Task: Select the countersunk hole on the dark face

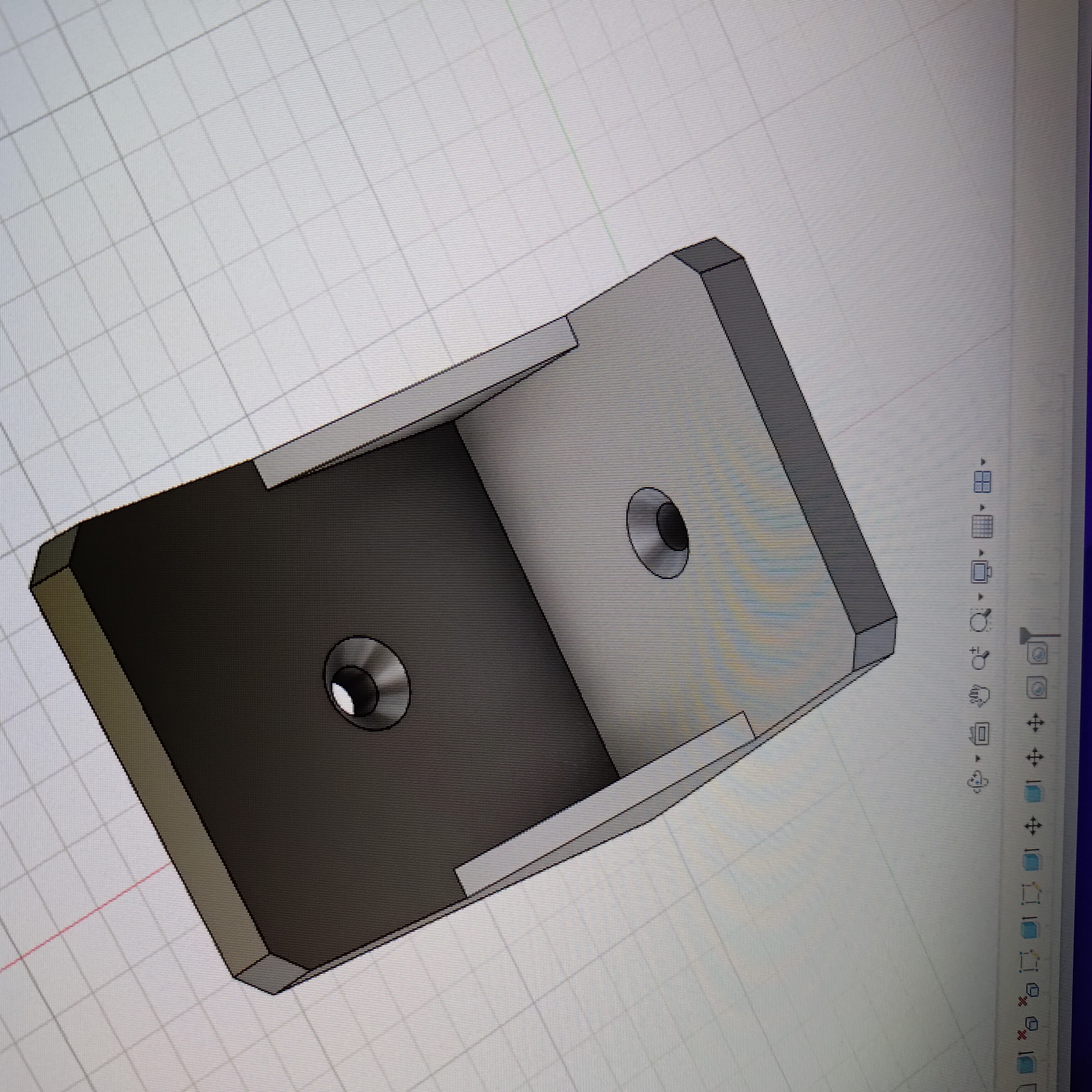Action: pyautogui.click(x=366, y=683)
